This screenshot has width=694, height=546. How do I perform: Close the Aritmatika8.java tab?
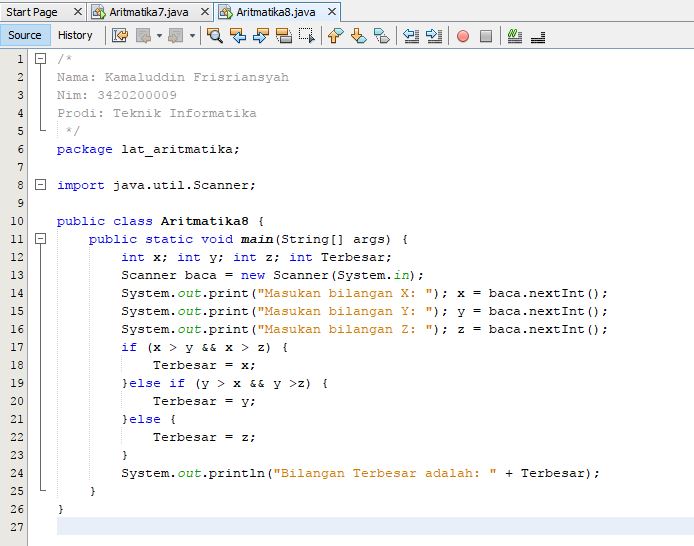(x=332, y=12)
